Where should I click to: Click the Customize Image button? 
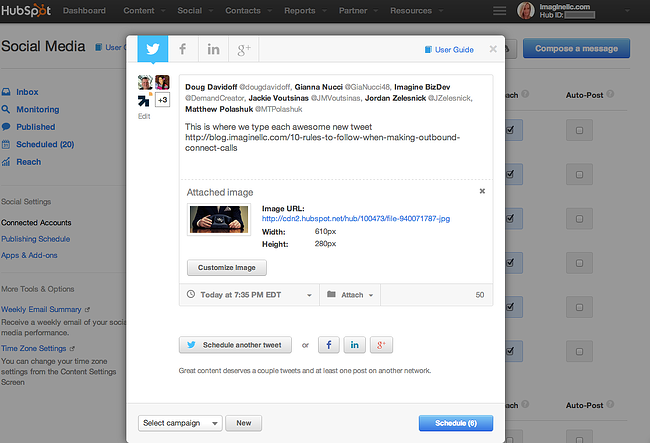227,268
